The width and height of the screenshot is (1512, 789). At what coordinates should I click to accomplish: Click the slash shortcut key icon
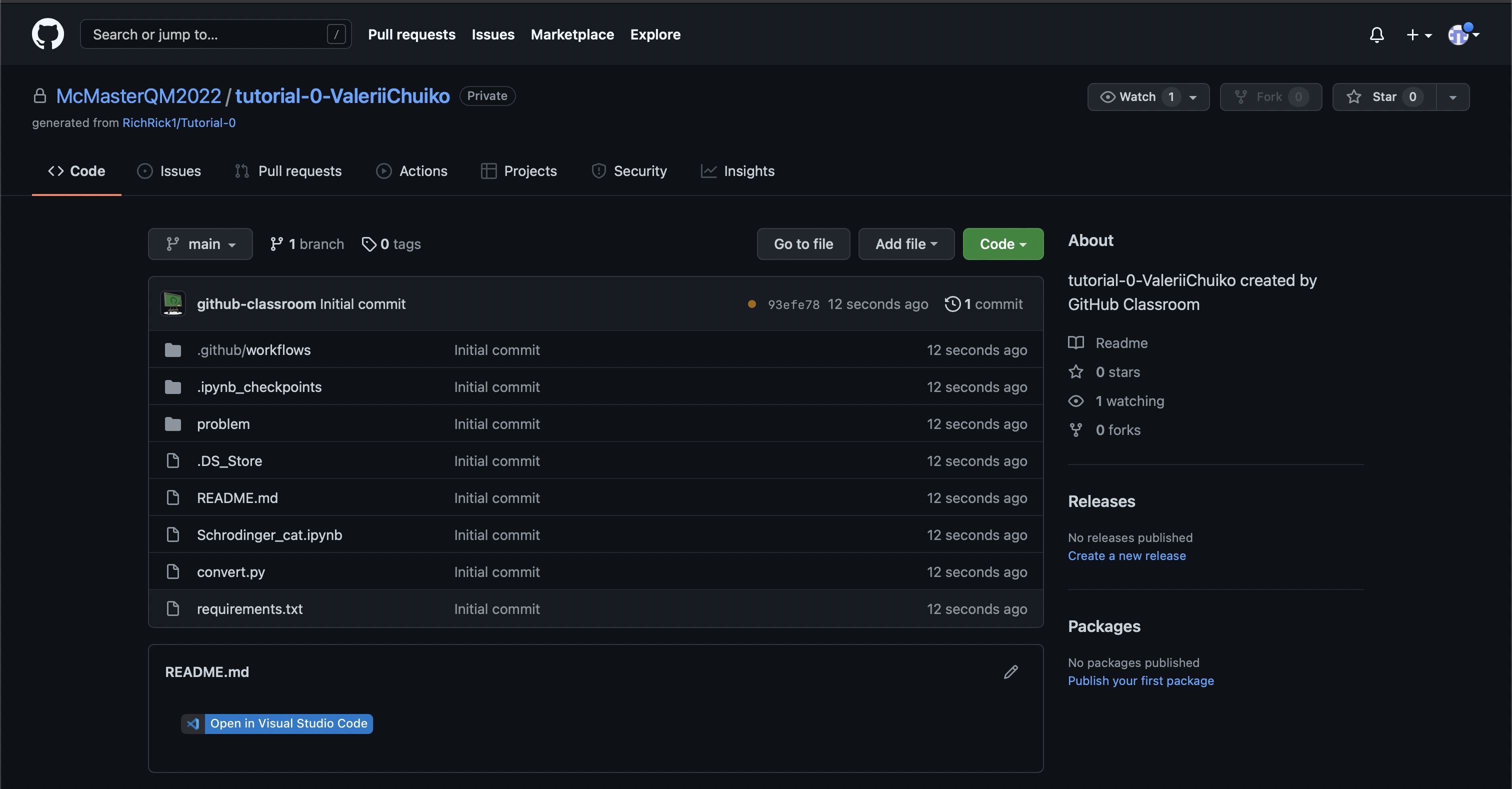point(335,34)
